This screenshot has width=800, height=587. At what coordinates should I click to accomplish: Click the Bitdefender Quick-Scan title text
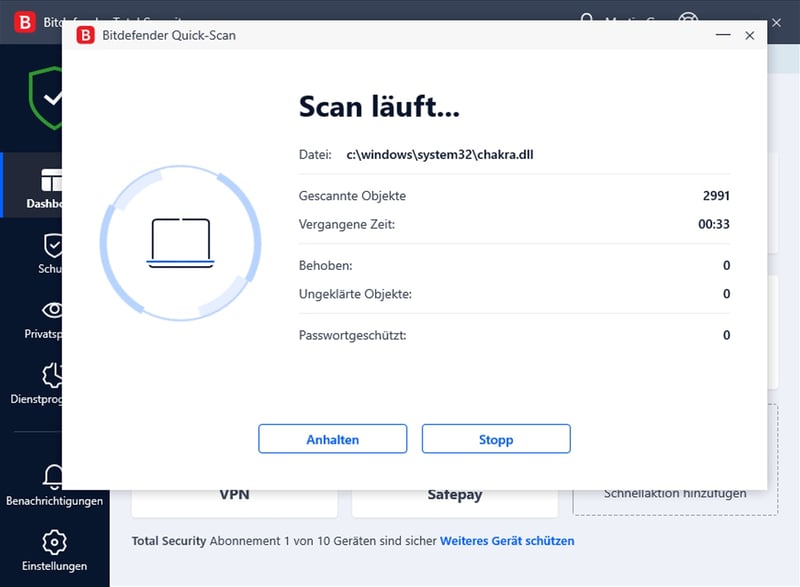[169, 35]
